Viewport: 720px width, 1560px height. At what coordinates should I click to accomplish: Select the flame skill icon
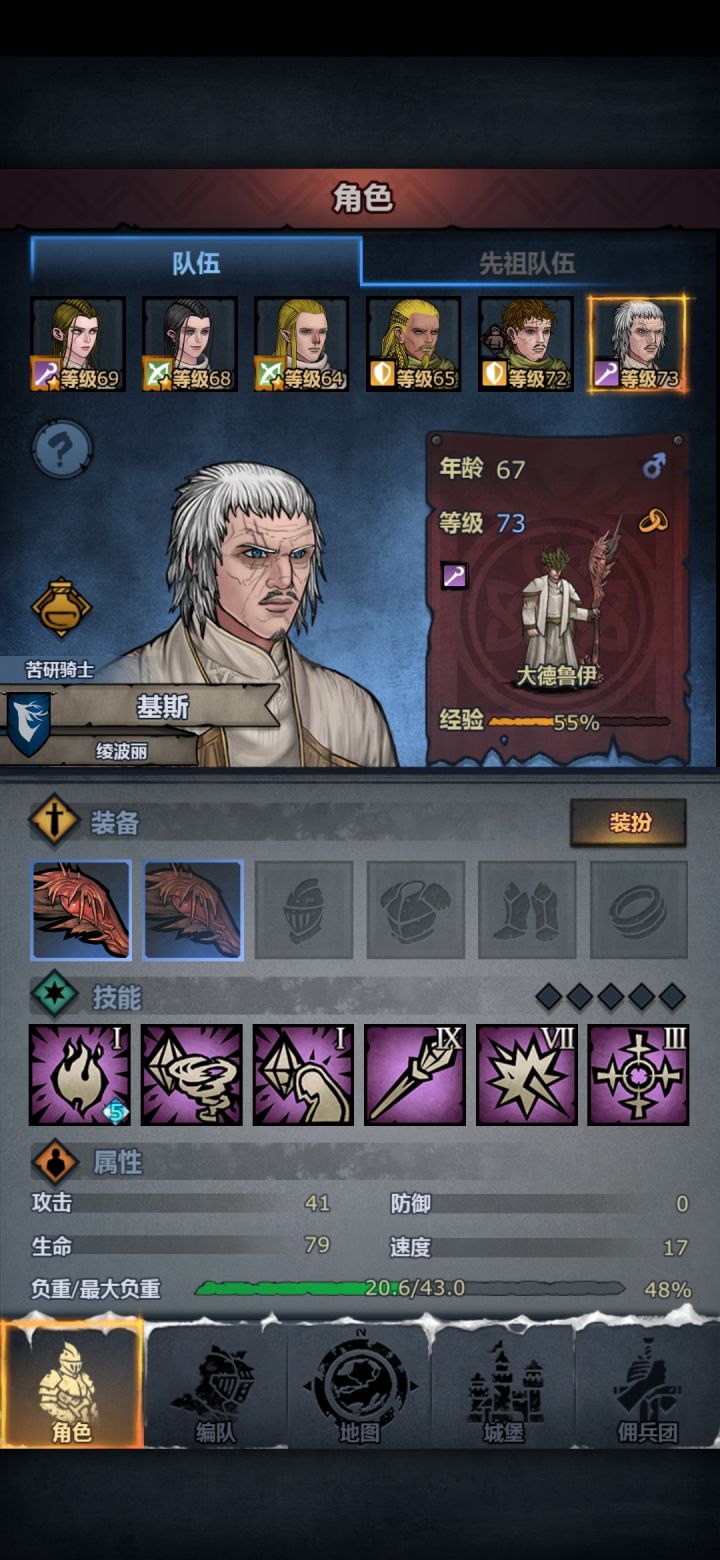click(x=80, y=1074)
